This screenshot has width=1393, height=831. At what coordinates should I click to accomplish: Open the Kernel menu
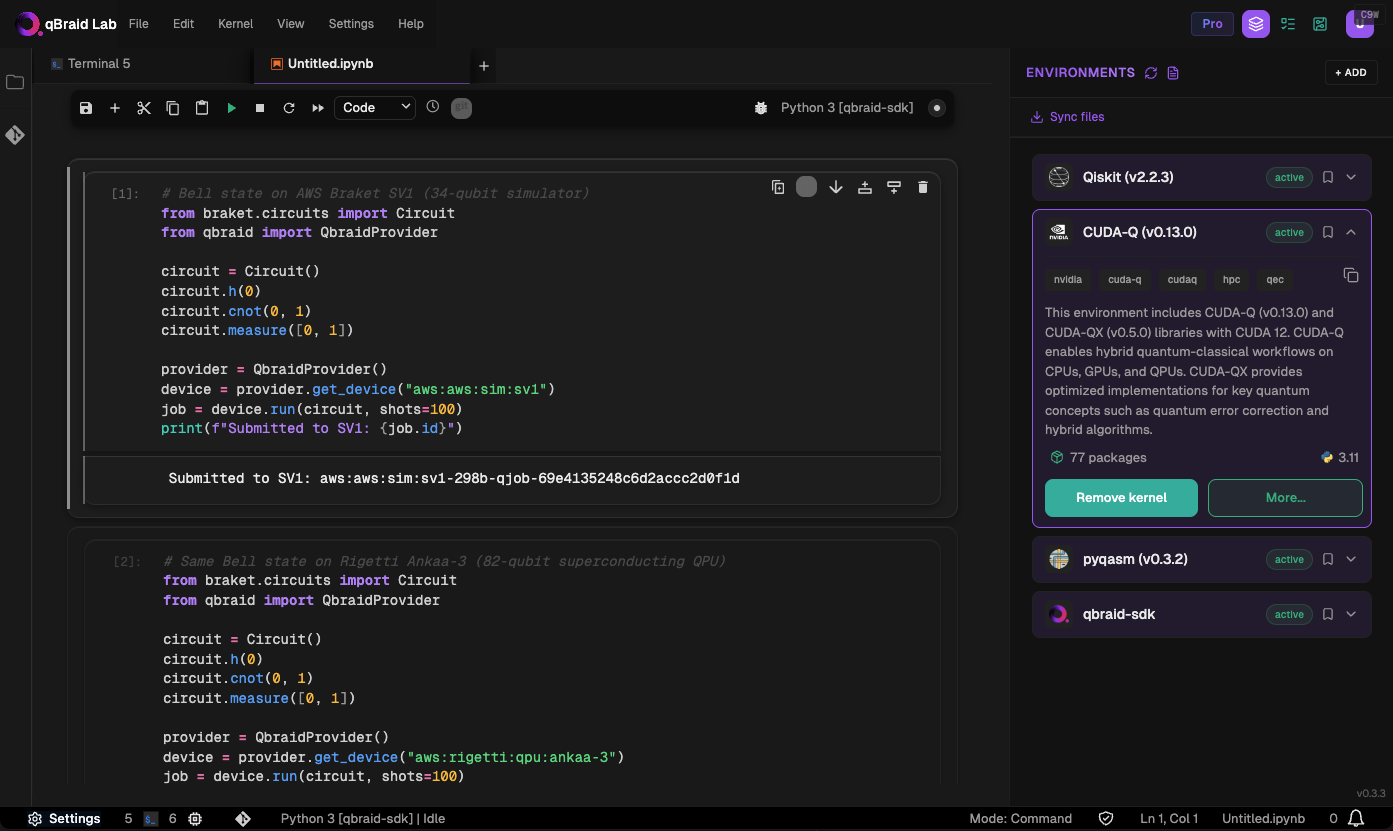pyautogui.click(x=235, y=24)
